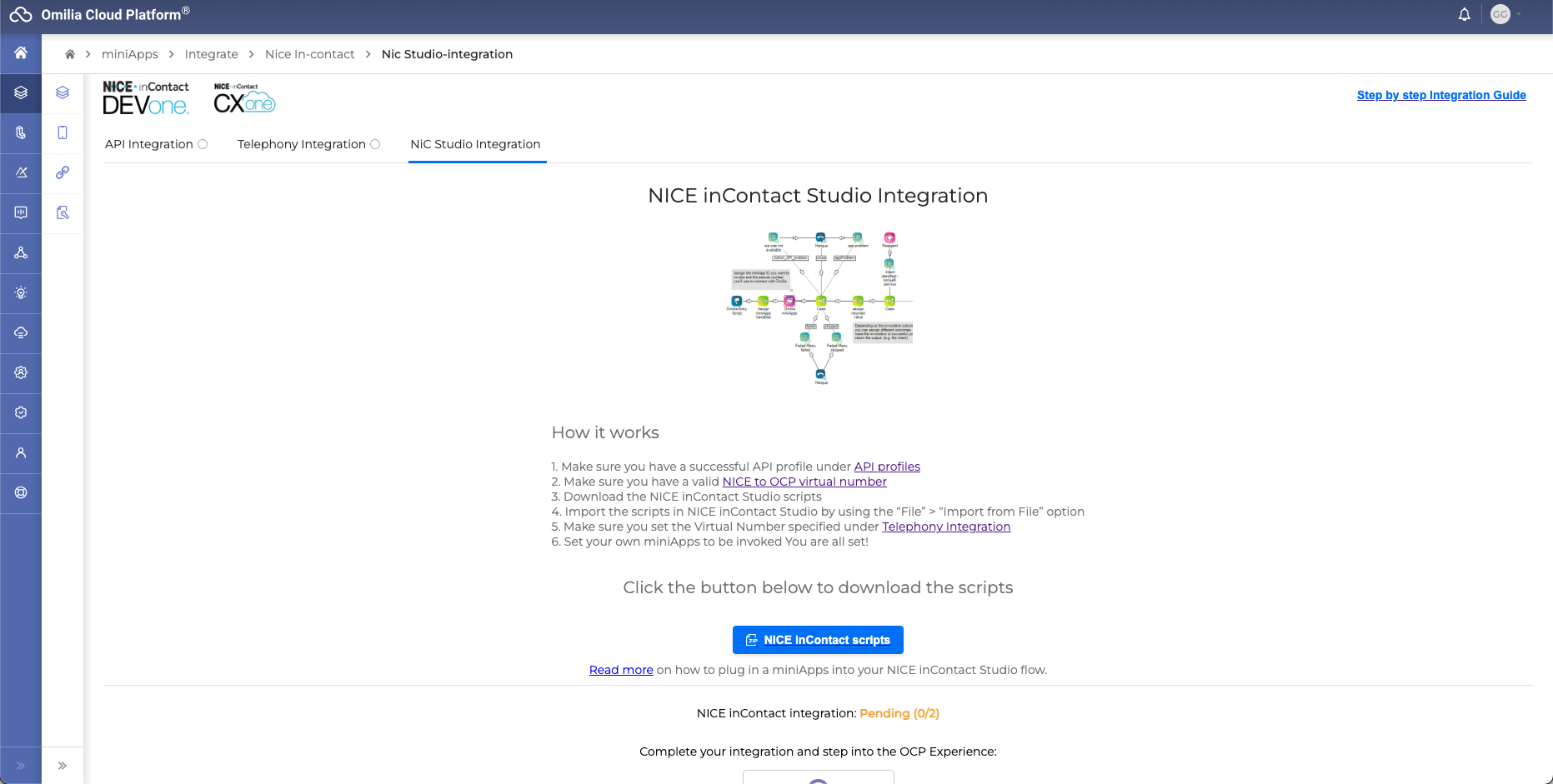Image resolution: width=1553 pixels, height=784 pixels.
Task: Open the lifebuoy help icon in sidebar
Action: [x=21, y=493]
